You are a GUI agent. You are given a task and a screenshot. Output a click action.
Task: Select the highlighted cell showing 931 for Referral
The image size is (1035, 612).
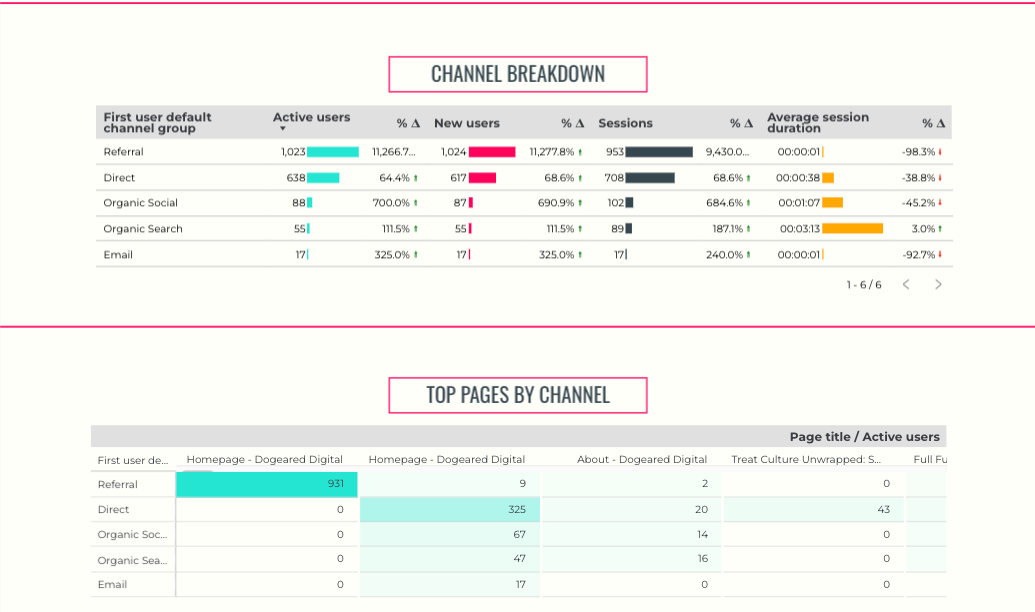pyautogui.click(x=266, y=483)
